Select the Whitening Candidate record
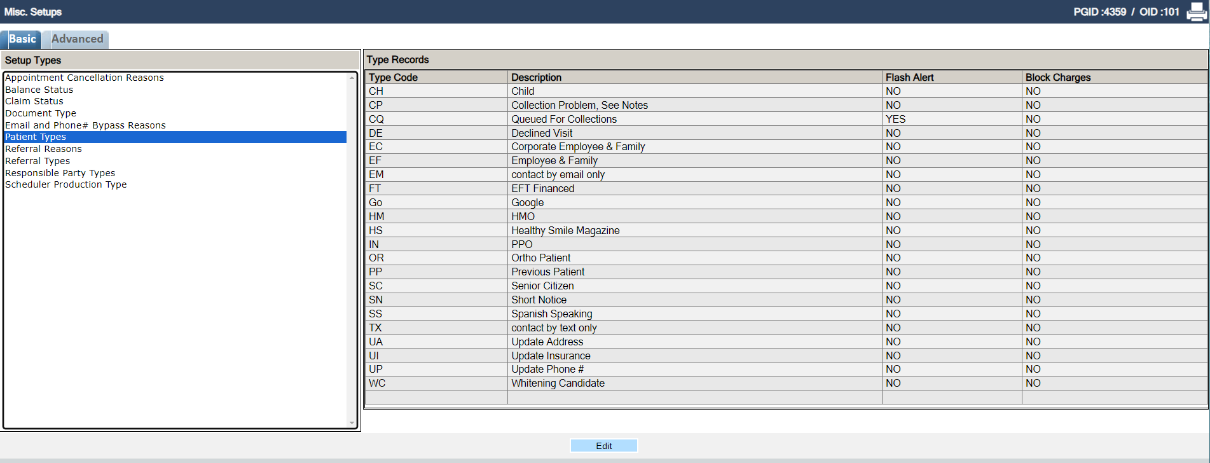 (557, 383)
